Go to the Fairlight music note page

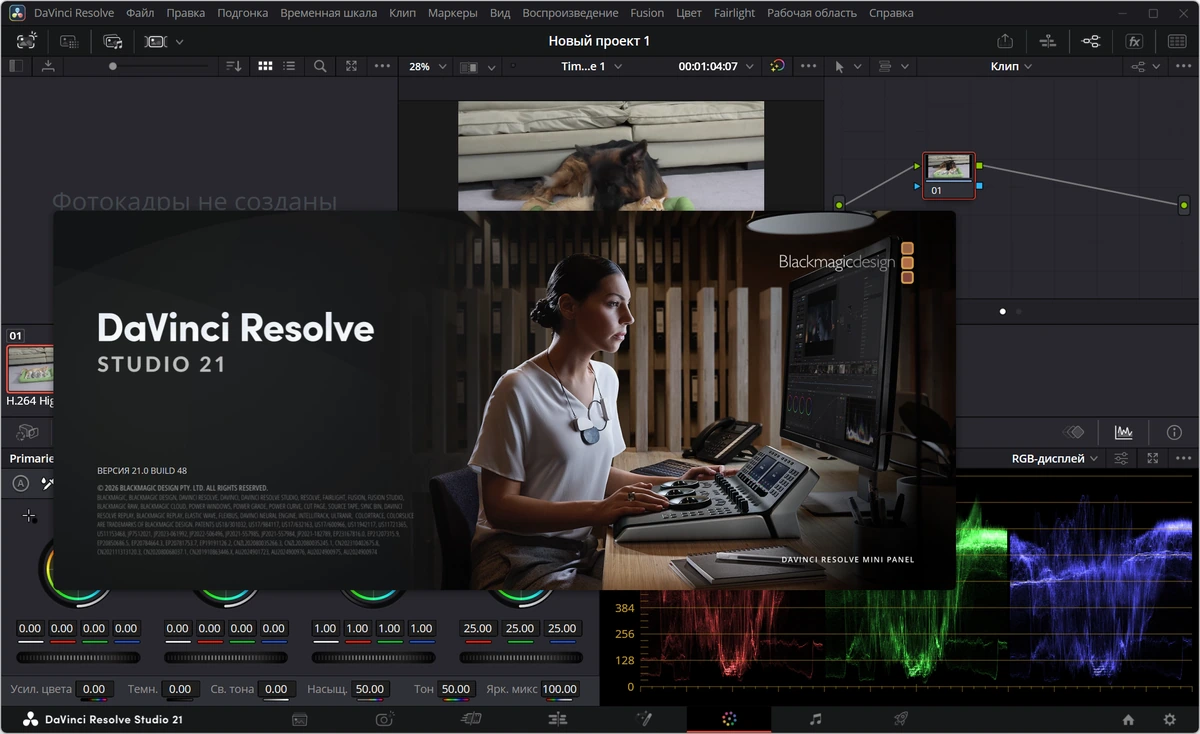pyautogui.click(x=815, y=719)
